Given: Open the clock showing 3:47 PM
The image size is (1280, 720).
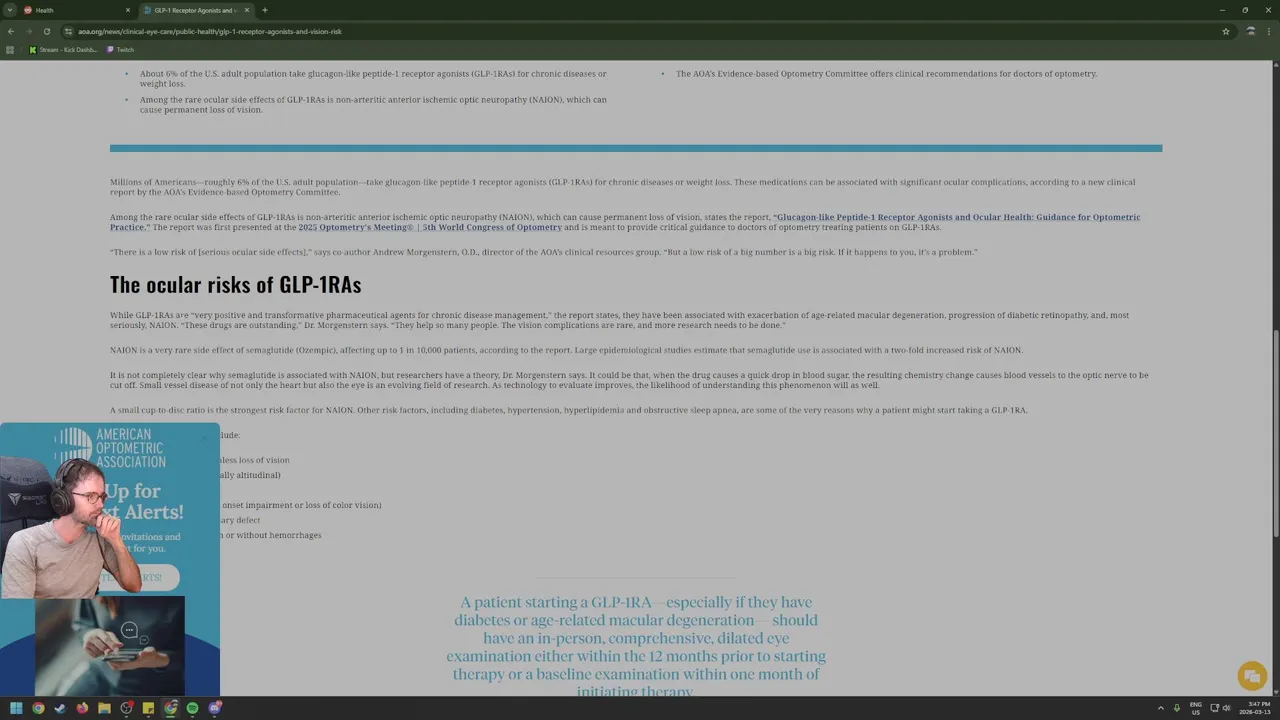Looking at the screenshot, I should point(1256,708).
